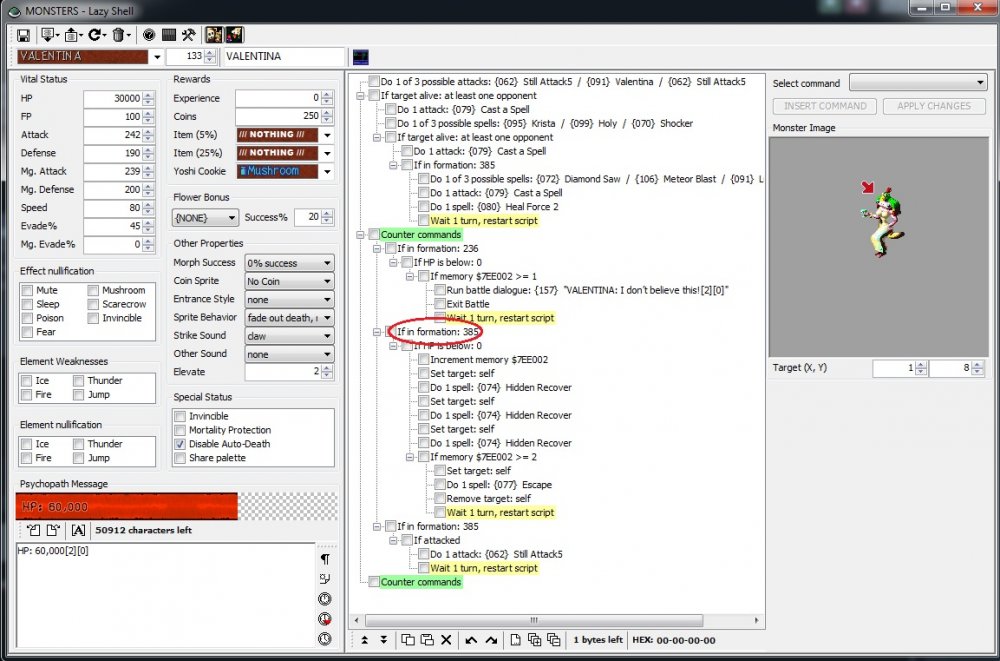Toggle the Disable Auto-Death checkbox
Image resolution: width=1000 pixels, height=661 pixels.
tap(180, 444)
